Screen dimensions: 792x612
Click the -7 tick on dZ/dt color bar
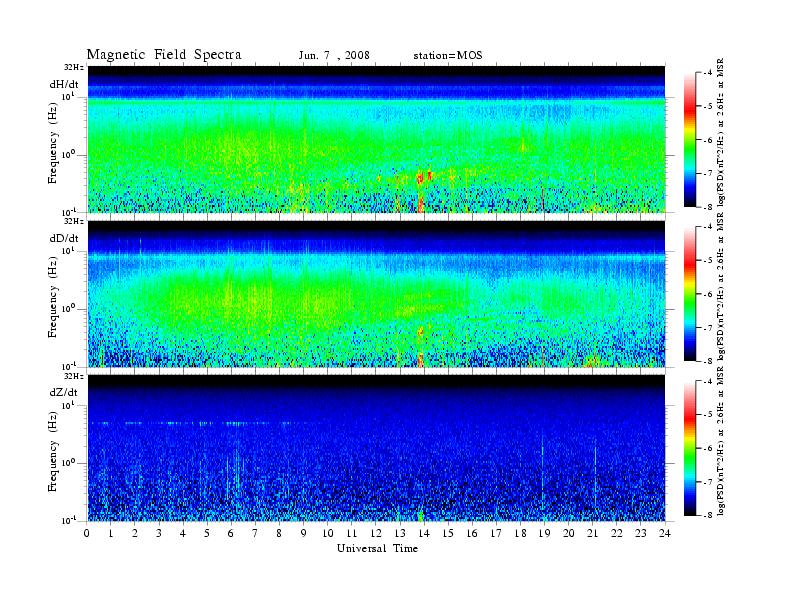(707, 482)
